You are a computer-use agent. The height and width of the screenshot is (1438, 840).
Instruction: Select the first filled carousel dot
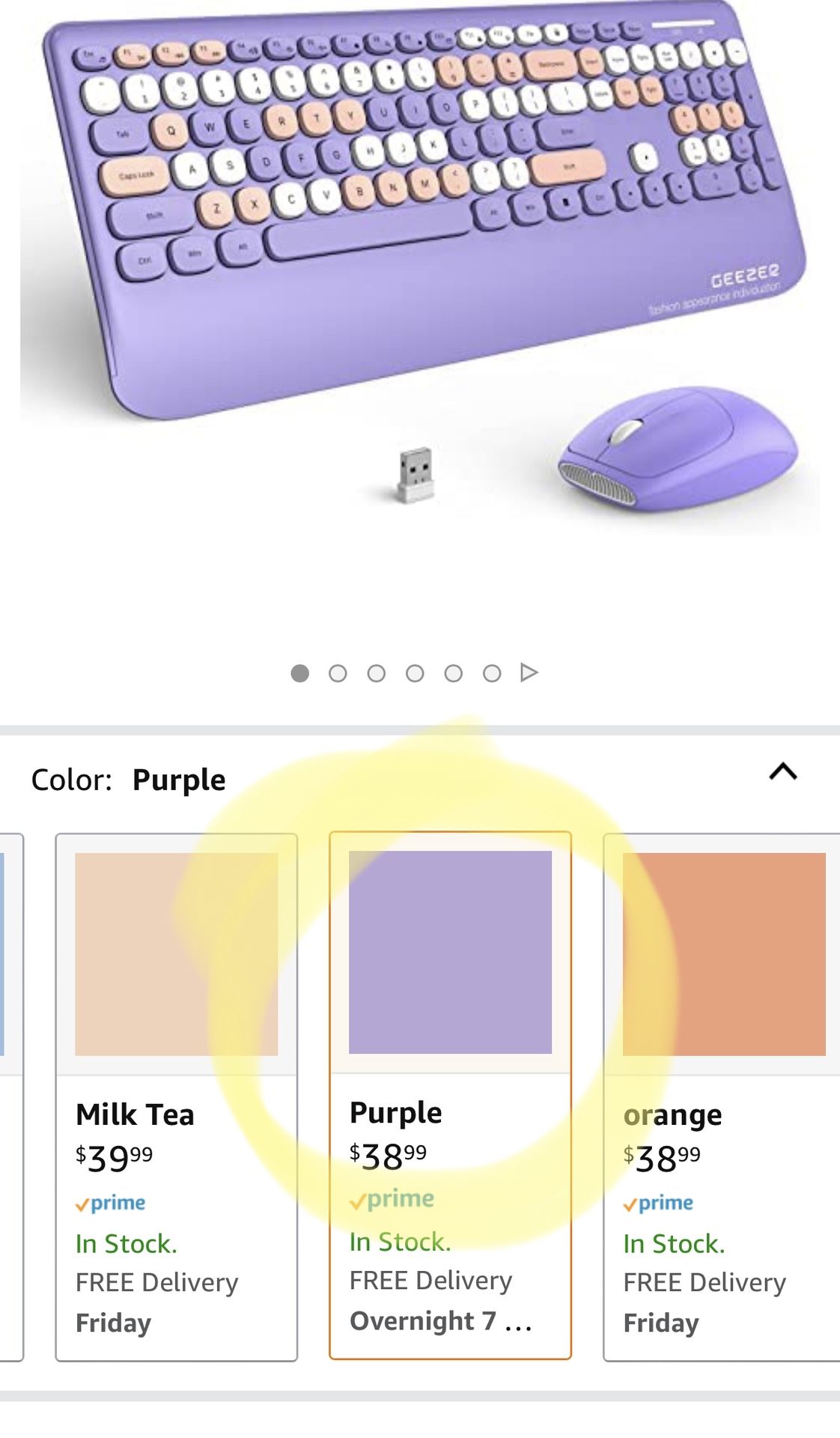(299, 673)
